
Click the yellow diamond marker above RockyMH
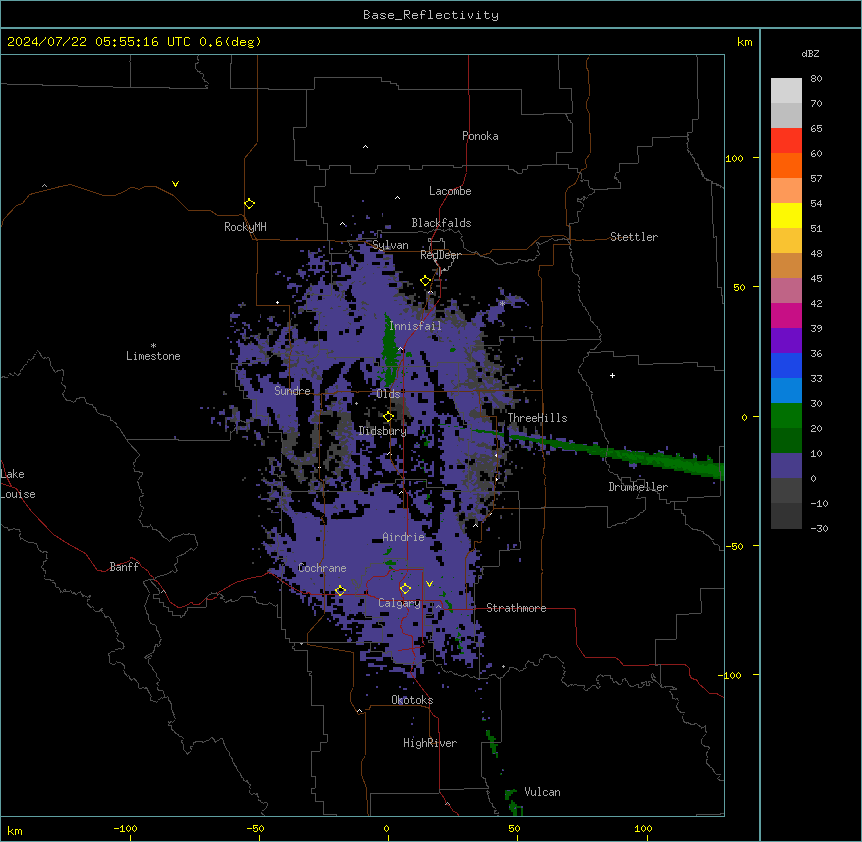click(250, 204)
